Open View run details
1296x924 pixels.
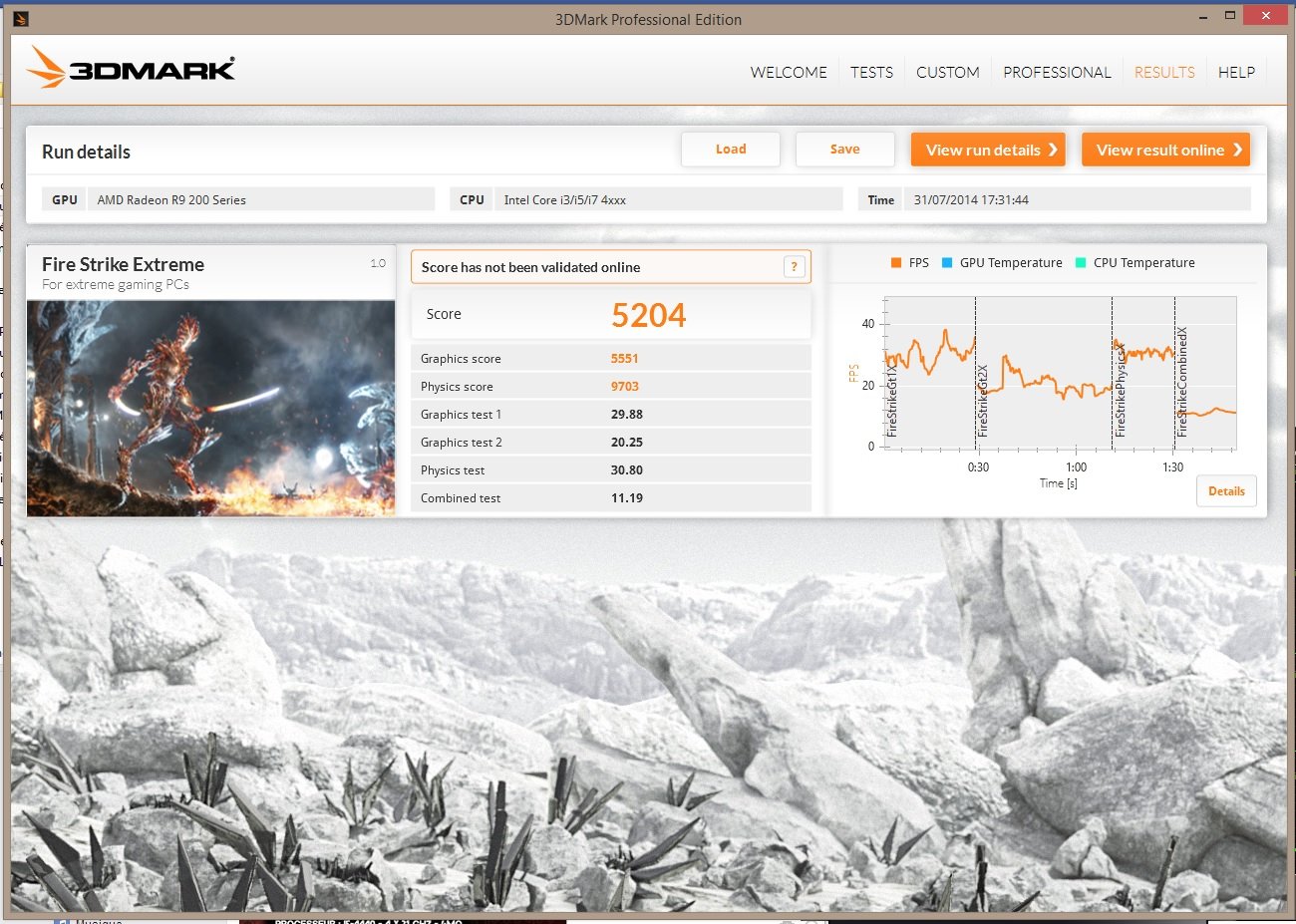[988, 150]
